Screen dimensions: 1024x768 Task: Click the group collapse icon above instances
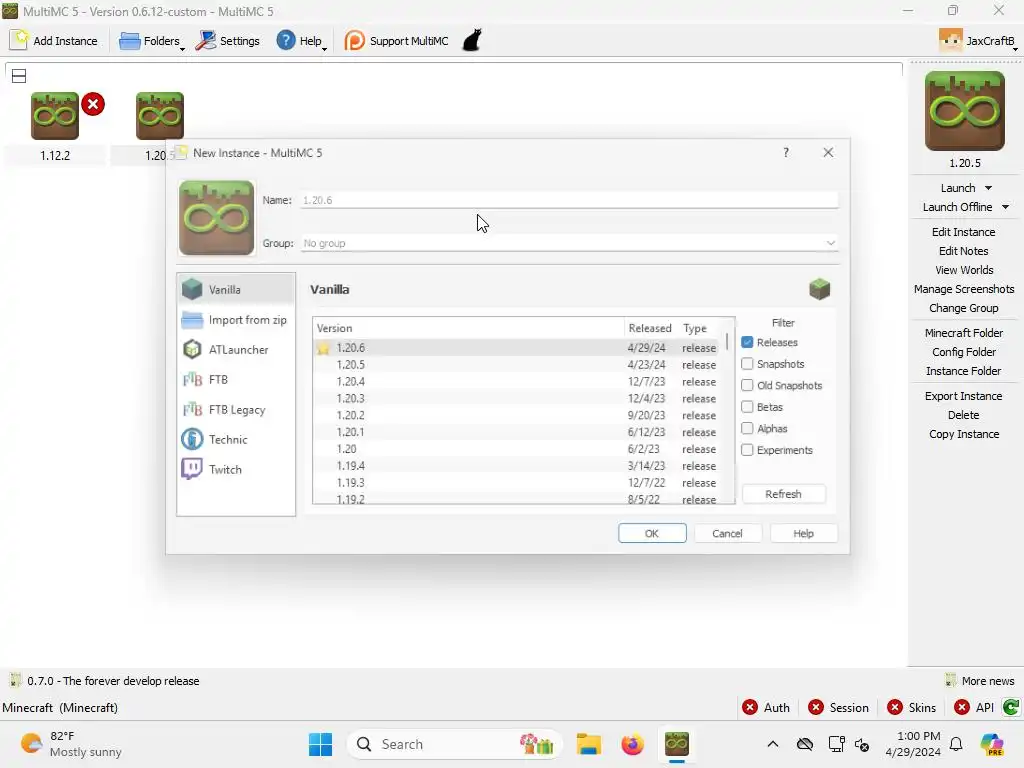tap(19, 76)
